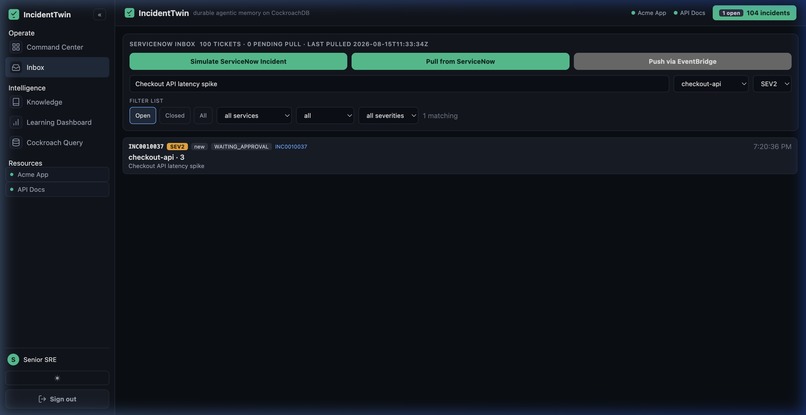This screenshot has height=415, width=806.
Task: Click the Senior SRE user name
Action: [40, 359]
